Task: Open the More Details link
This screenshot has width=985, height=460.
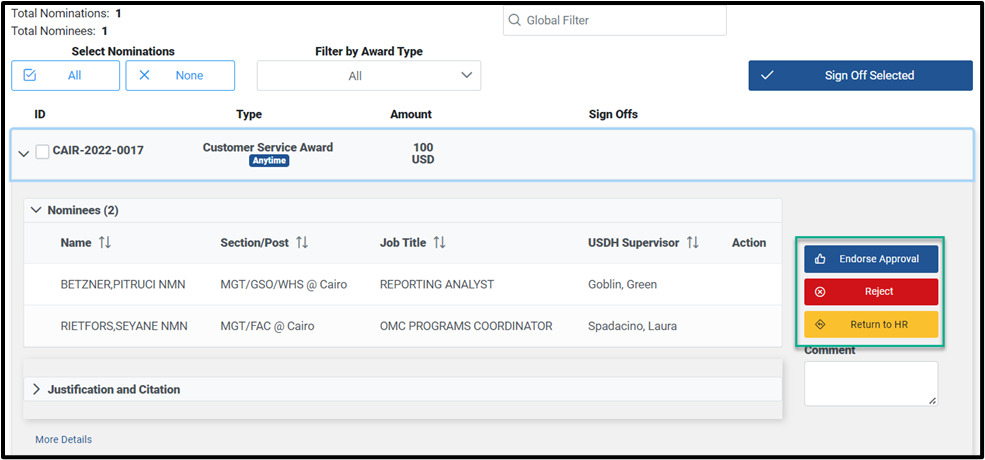Action: pyautogui.click(x=63, y=439)
